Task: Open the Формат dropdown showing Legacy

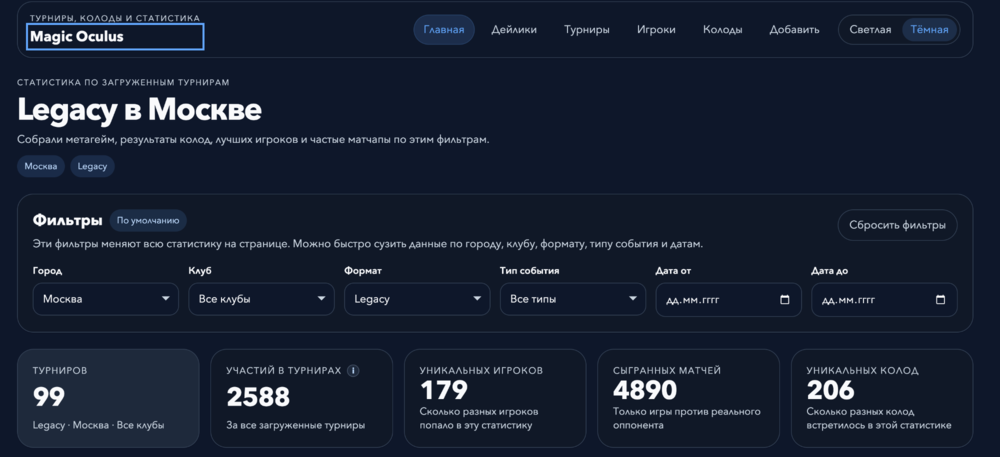Action: [x=417, y=299]
